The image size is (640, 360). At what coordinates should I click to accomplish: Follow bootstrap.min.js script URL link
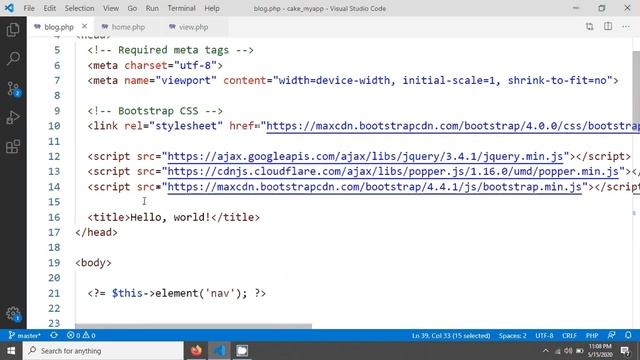[x=374, y=187]
